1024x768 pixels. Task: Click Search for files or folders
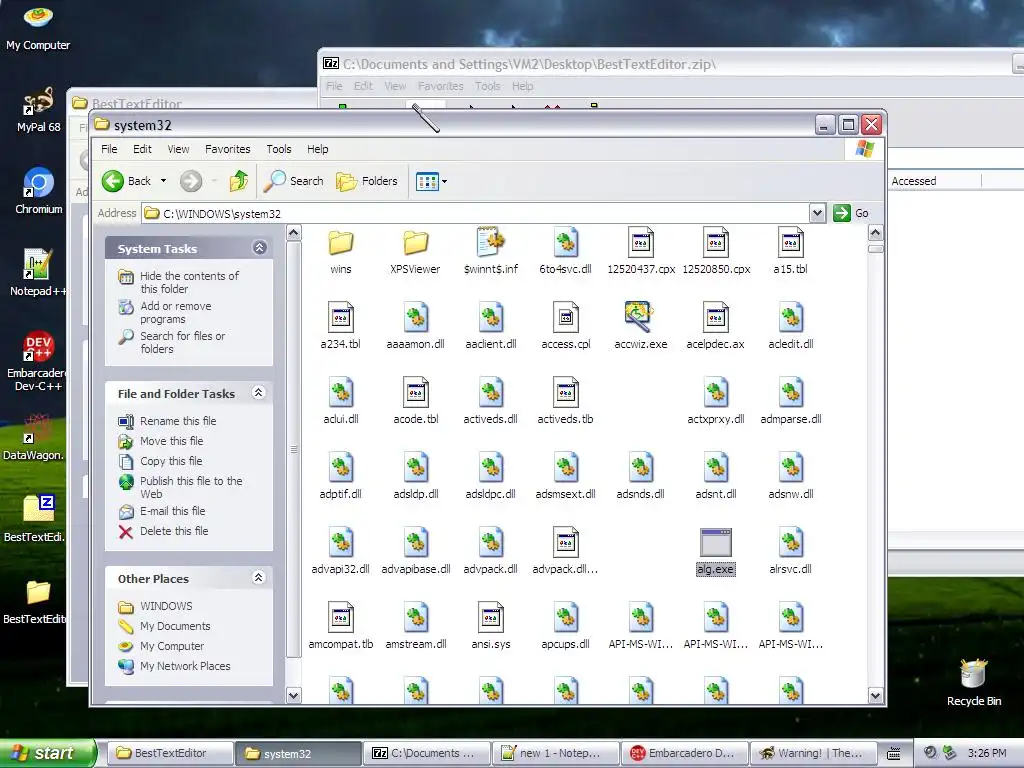(182, 342)
